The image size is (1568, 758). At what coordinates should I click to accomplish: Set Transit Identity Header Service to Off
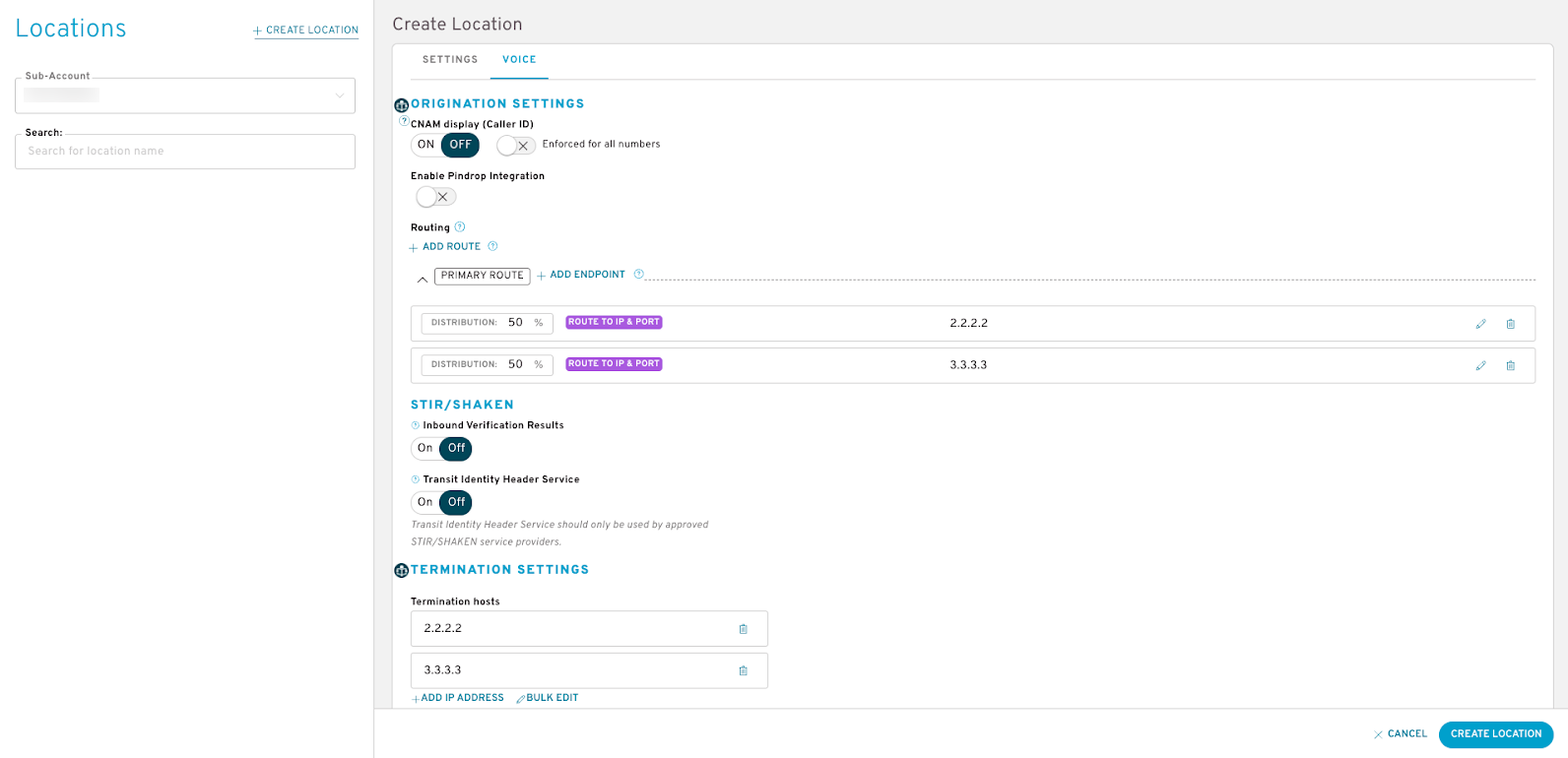tap(456, 502)
